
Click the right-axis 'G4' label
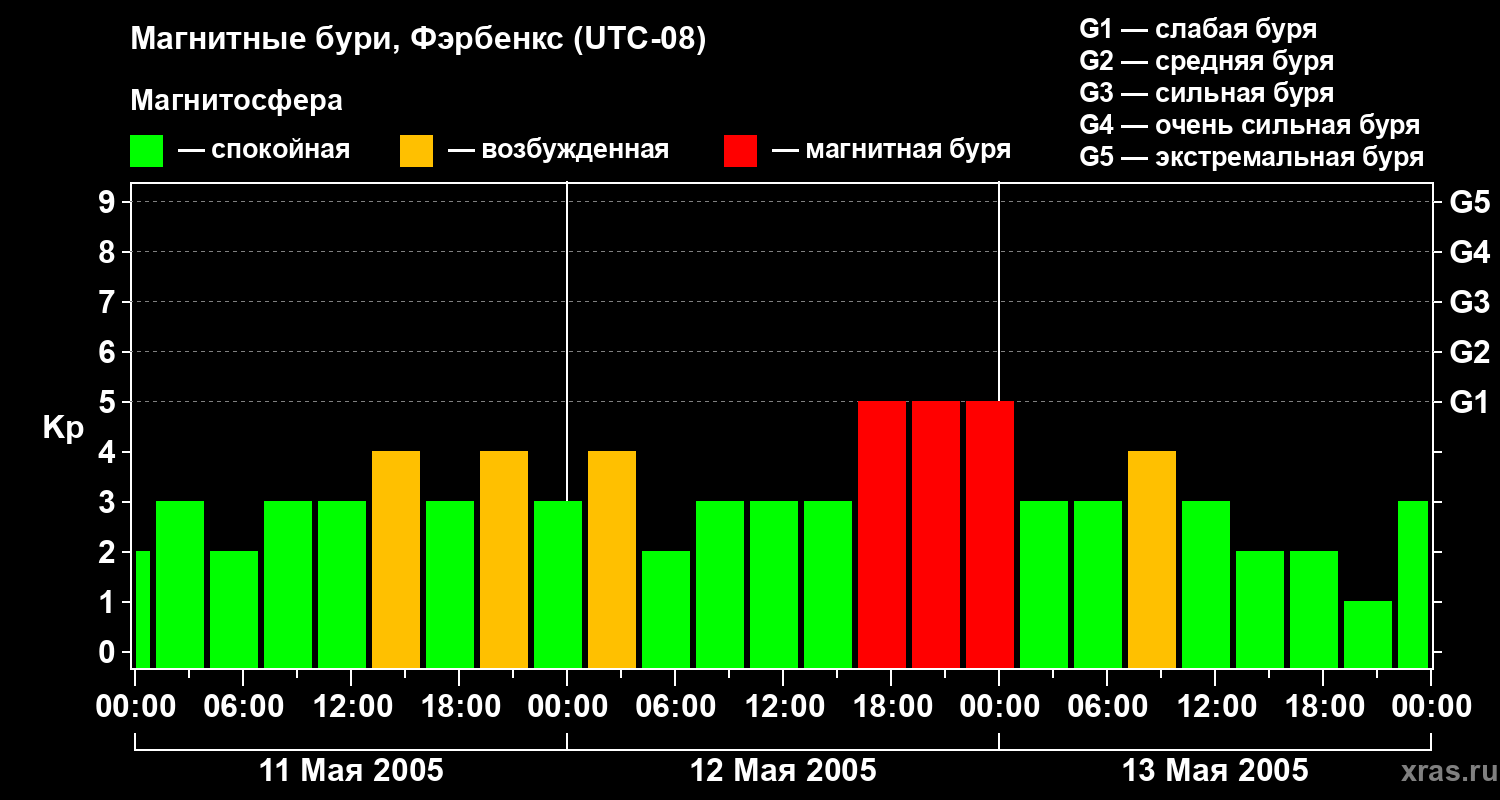click(x=1469, y=253)
